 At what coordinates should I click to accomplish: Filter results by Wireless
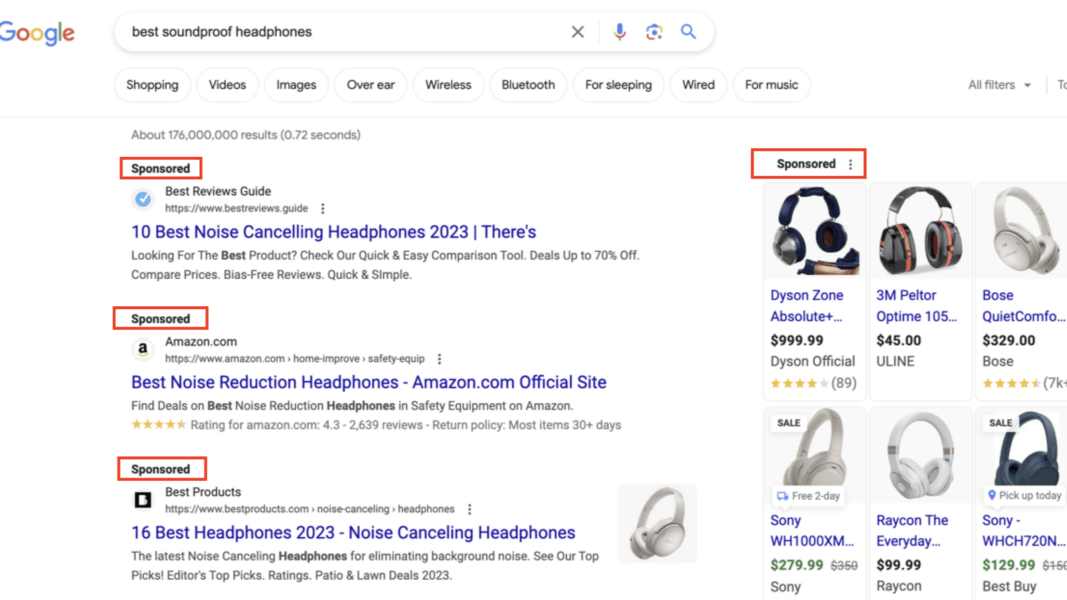448,84
